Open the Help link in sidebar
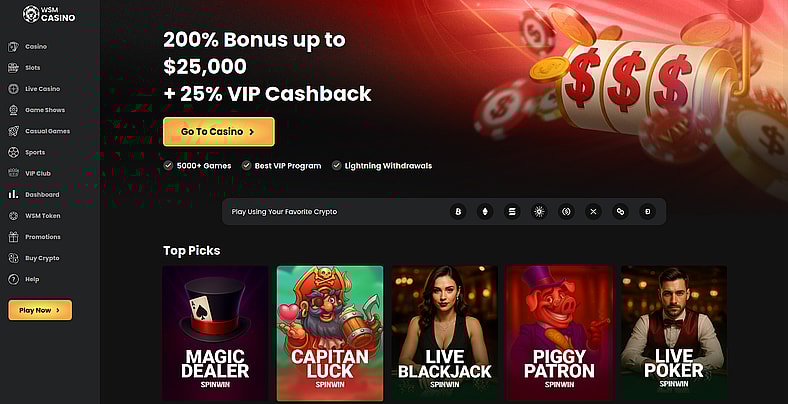The image size is (788, 404). [32, 279]
